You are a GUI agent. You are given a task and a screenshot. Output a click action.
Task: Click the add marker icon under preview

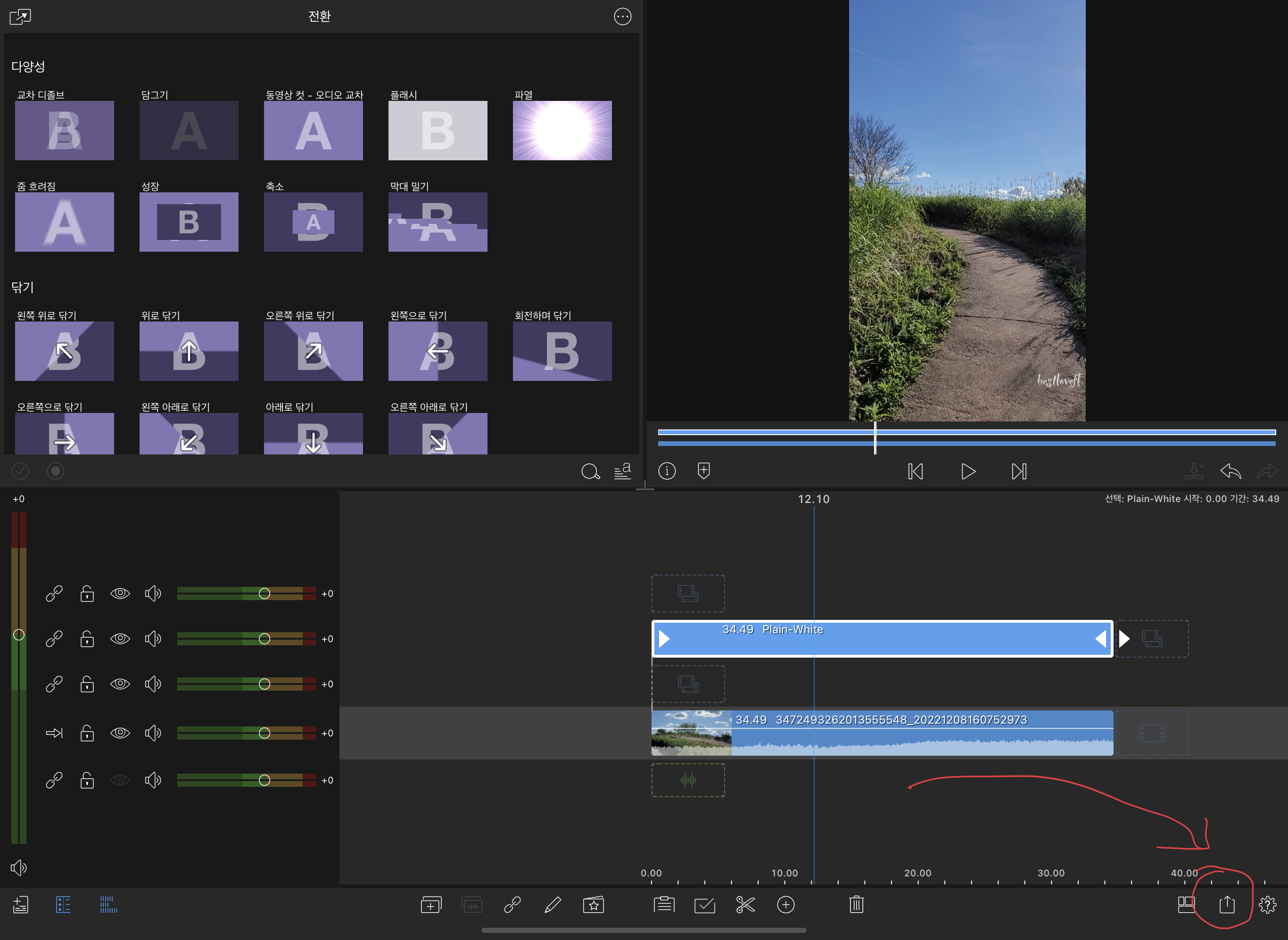pos(704,471)
